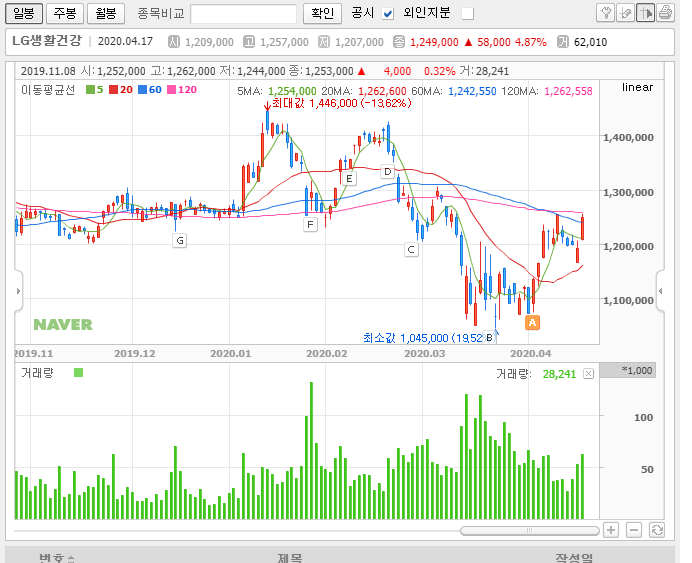The image size is (692, 563).
Task: Click the chart range scrollbar handle
Action: coord(530,530)
